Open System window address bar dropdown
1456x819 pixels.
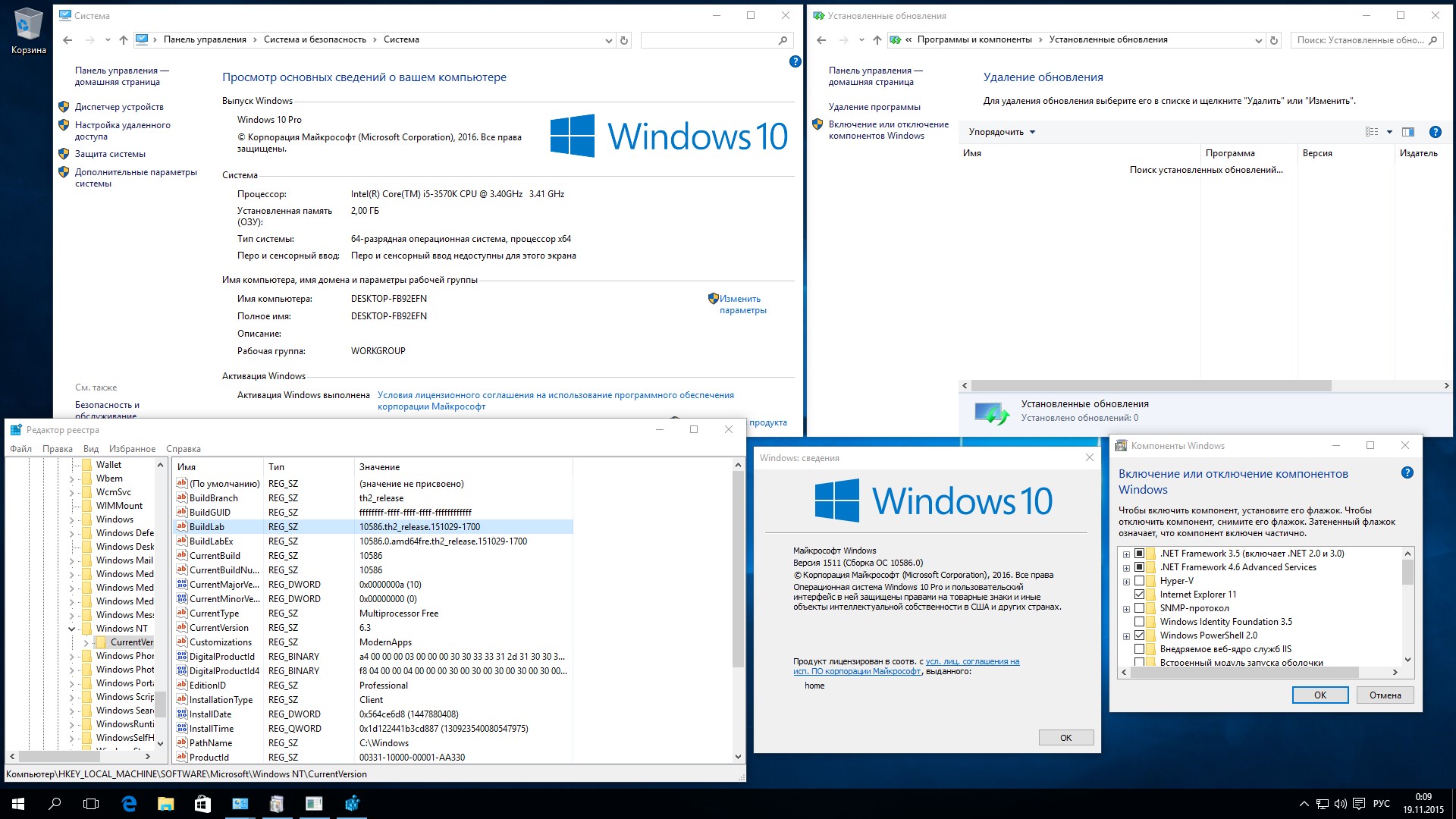click(608, 40)
